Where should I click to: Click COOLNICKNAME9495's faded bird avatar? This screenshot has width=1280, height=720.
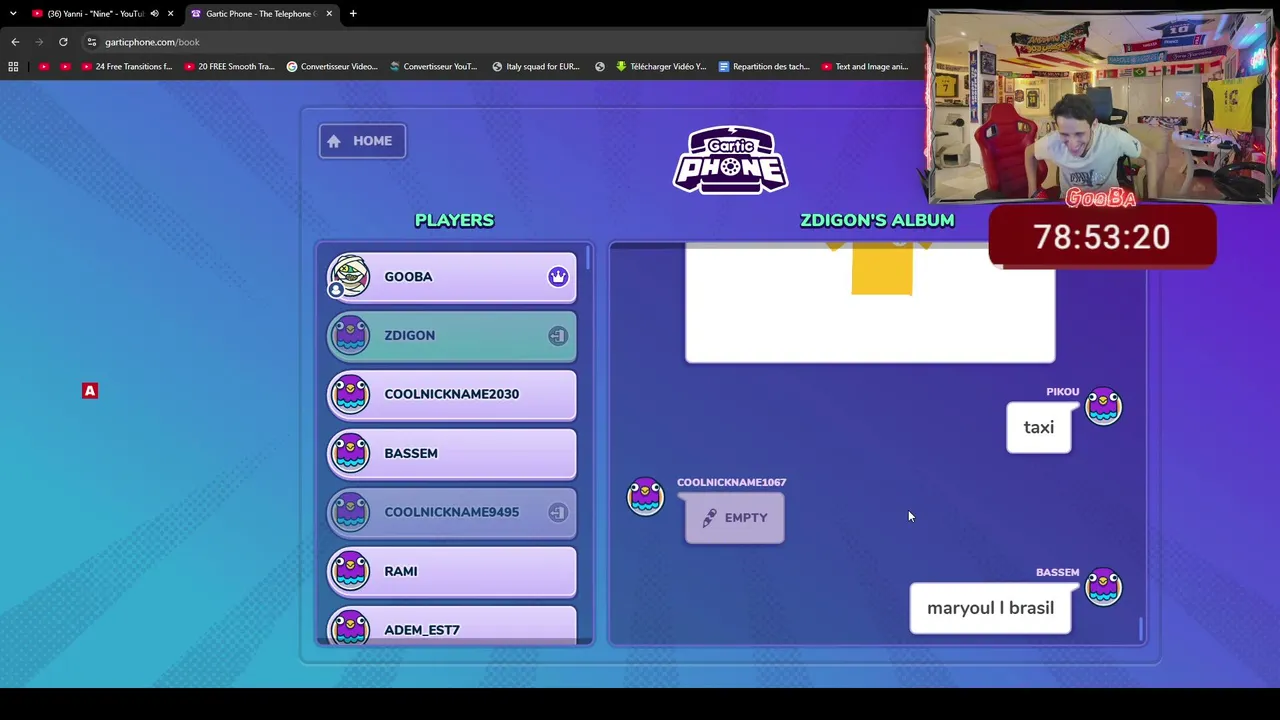coord(350,513)
